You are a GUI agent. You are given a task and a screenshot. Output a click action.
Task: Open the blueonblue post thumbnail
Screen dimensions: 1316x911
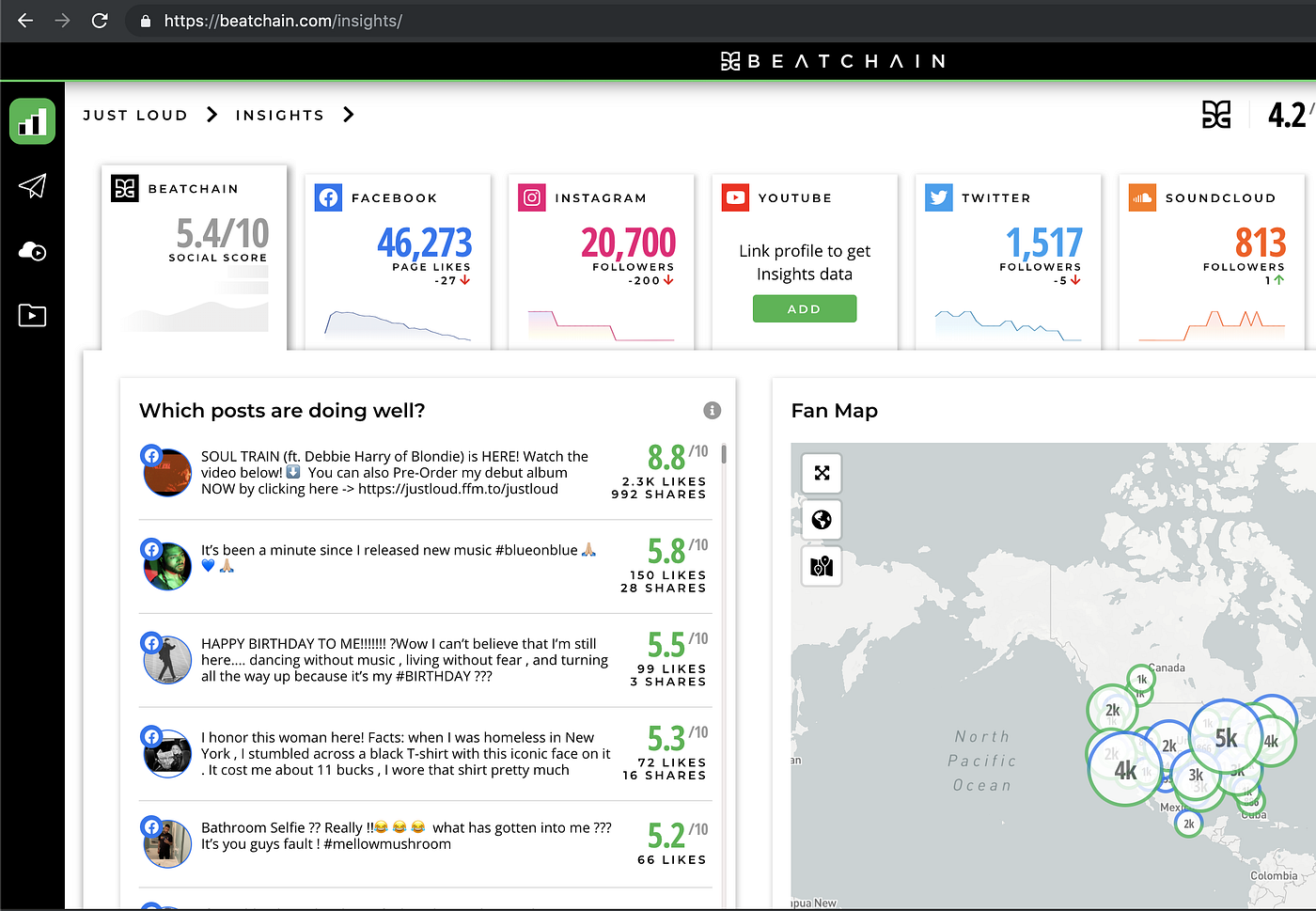[167, 565]
